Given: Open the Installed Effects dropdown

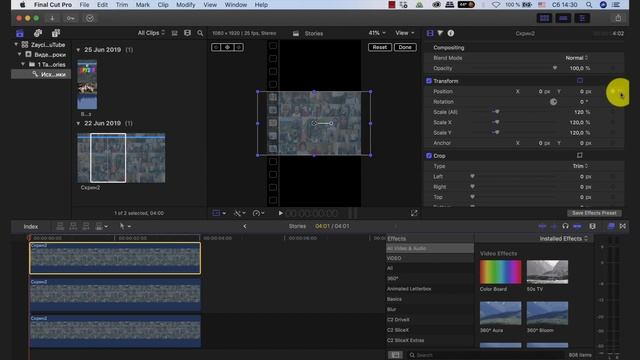Looking at the screenshot, I should coord(564,238).
